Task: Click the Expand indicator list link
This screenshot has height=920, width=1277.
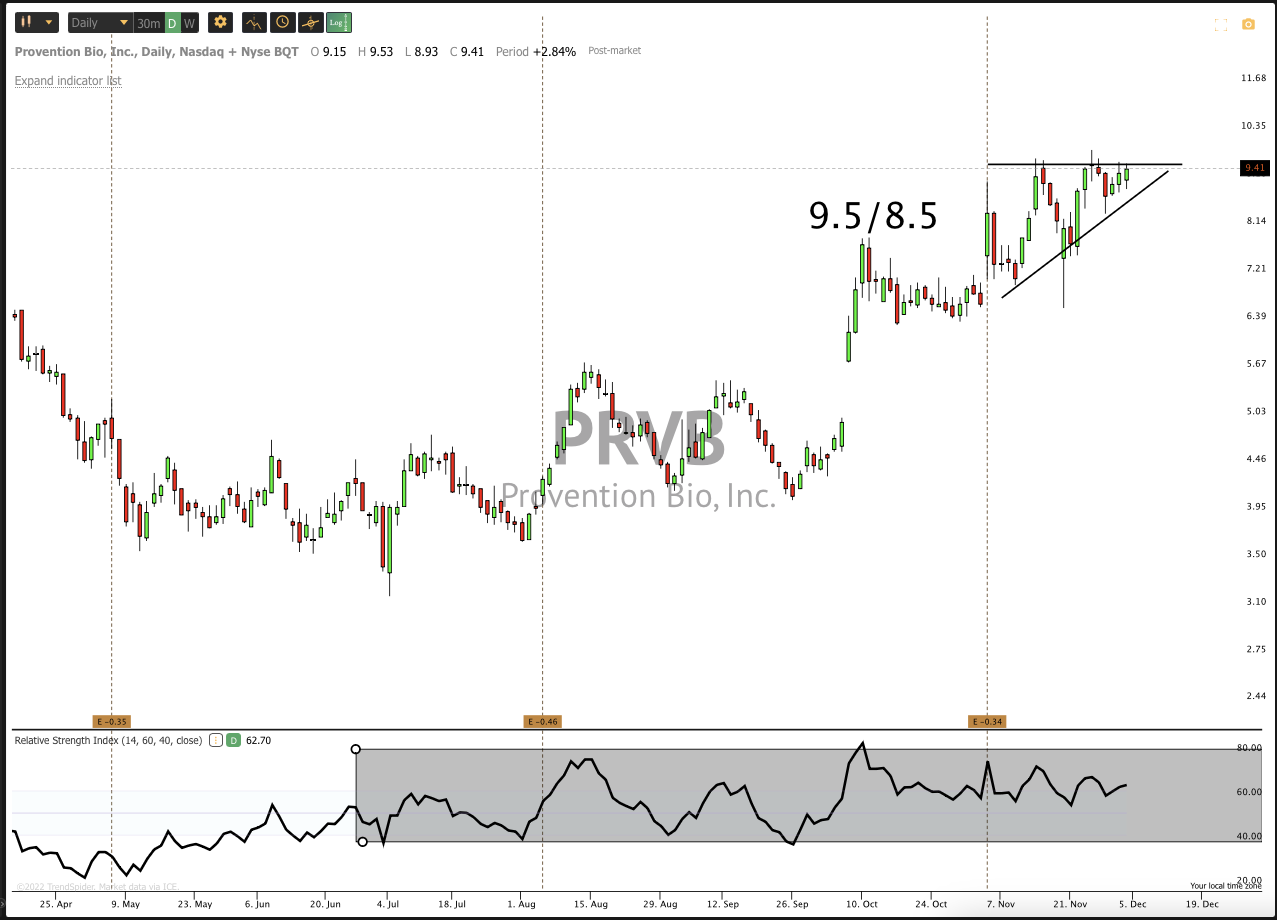Action: [67, 80]
